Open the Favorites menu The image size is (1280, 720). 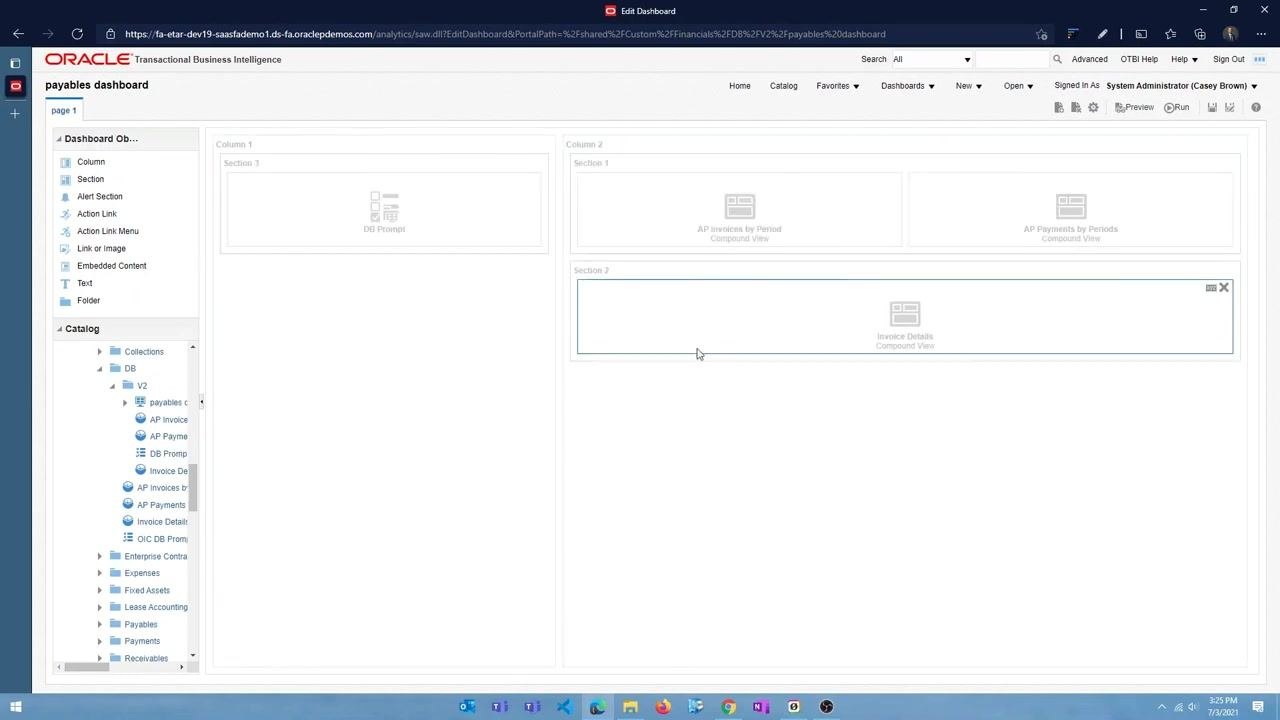point(838,86)
